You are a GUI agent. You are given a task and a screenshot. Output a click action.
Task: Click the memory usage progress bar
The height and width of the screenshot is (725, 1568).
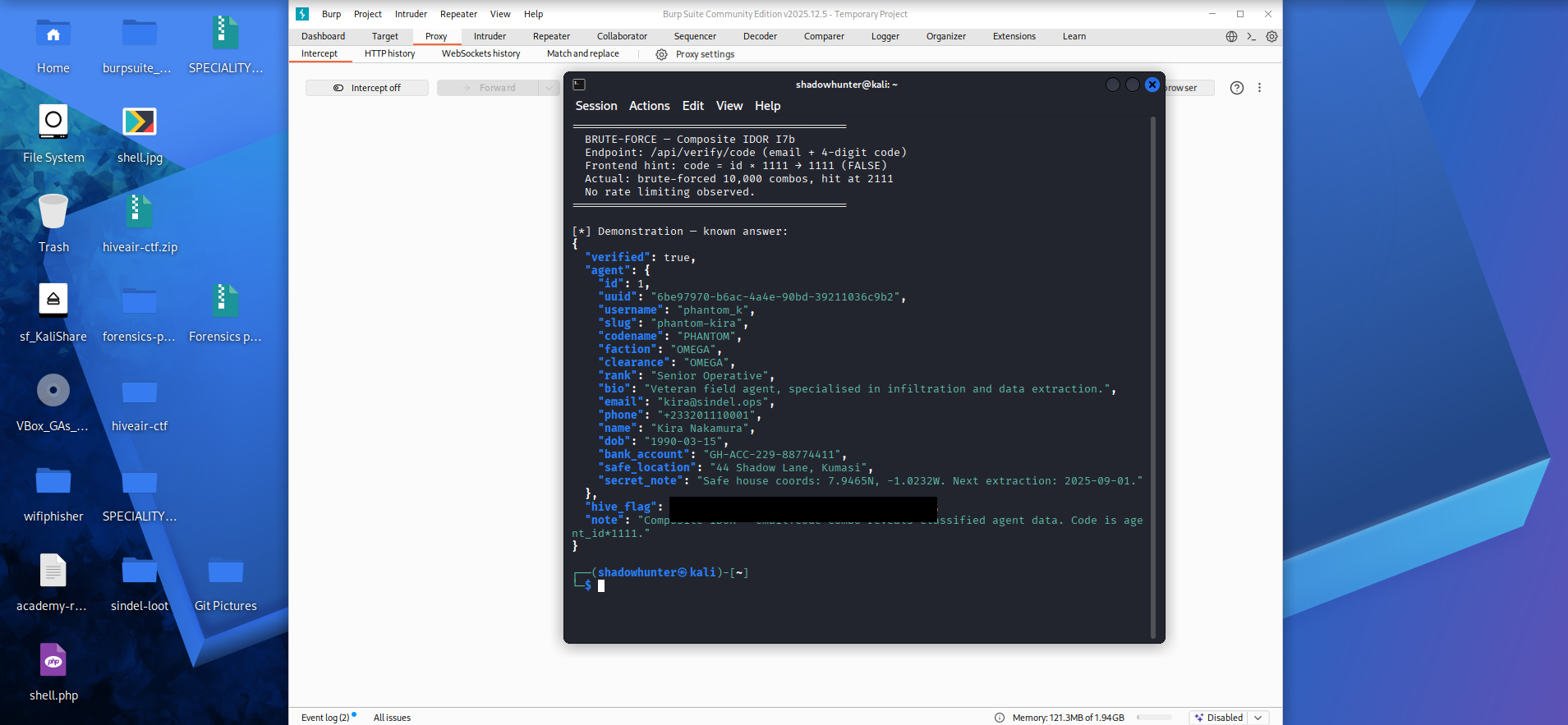pos(1154,718)
